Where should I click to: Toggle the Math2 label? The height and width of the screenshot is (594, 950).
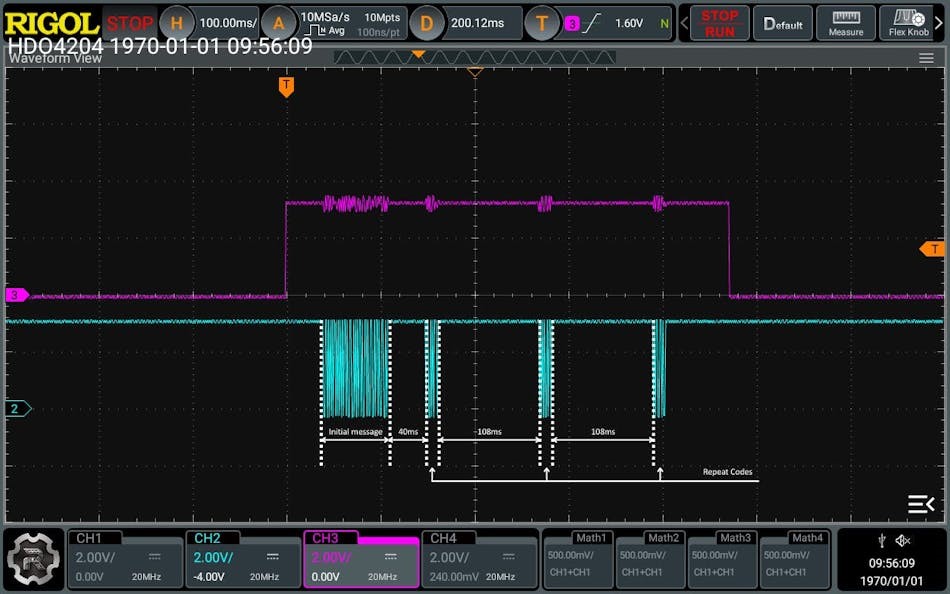click(x=663, y=538)
